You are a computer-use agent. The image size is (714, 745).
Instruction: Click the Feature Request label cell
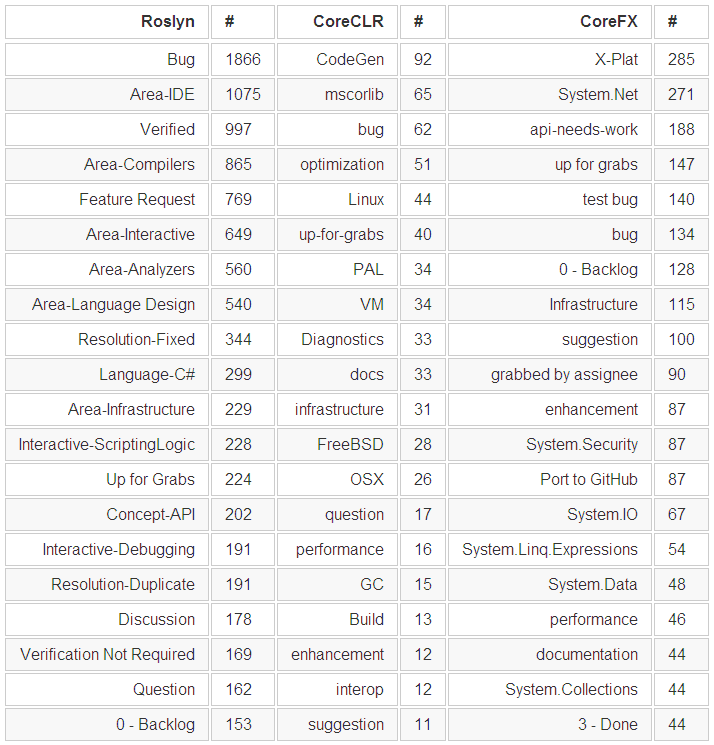click(x=137, y=200)
